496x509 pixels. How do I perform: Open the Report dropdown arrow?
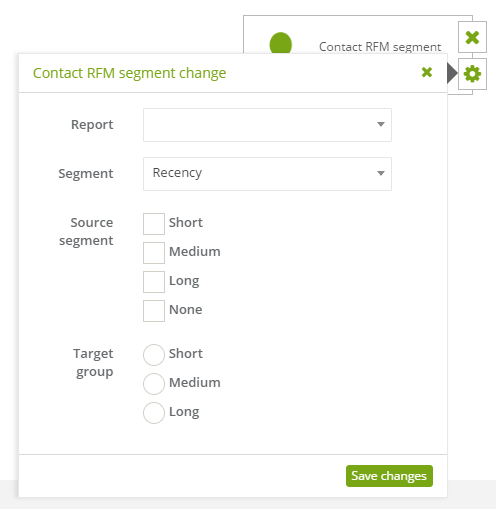point(381,124)
